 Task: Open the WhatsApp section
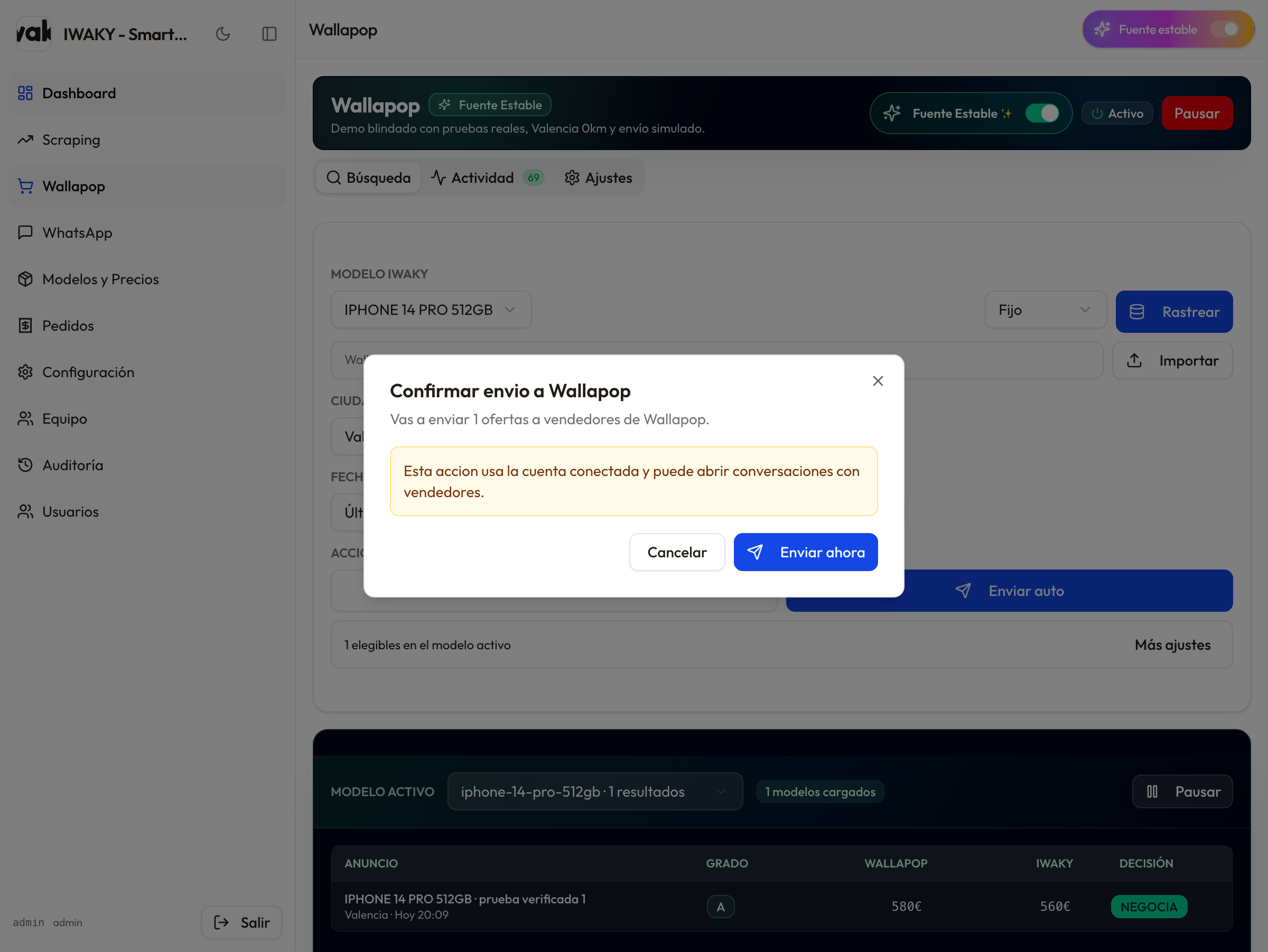click(x=148, y=232)
